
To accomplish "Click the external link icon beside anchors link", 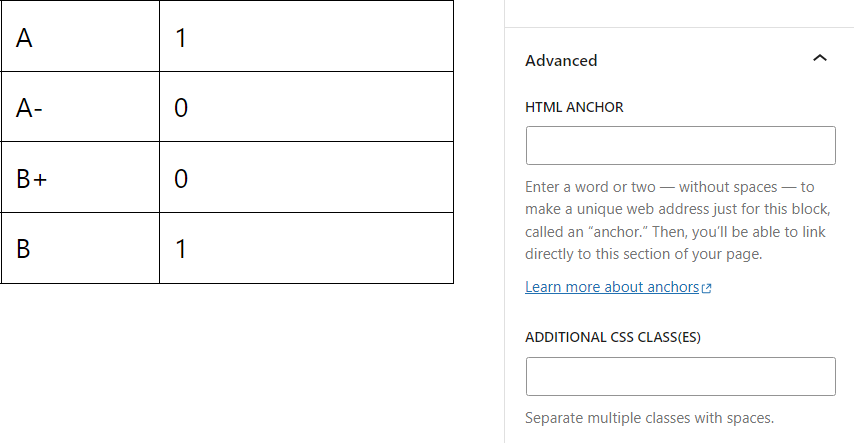I will 707,288.
